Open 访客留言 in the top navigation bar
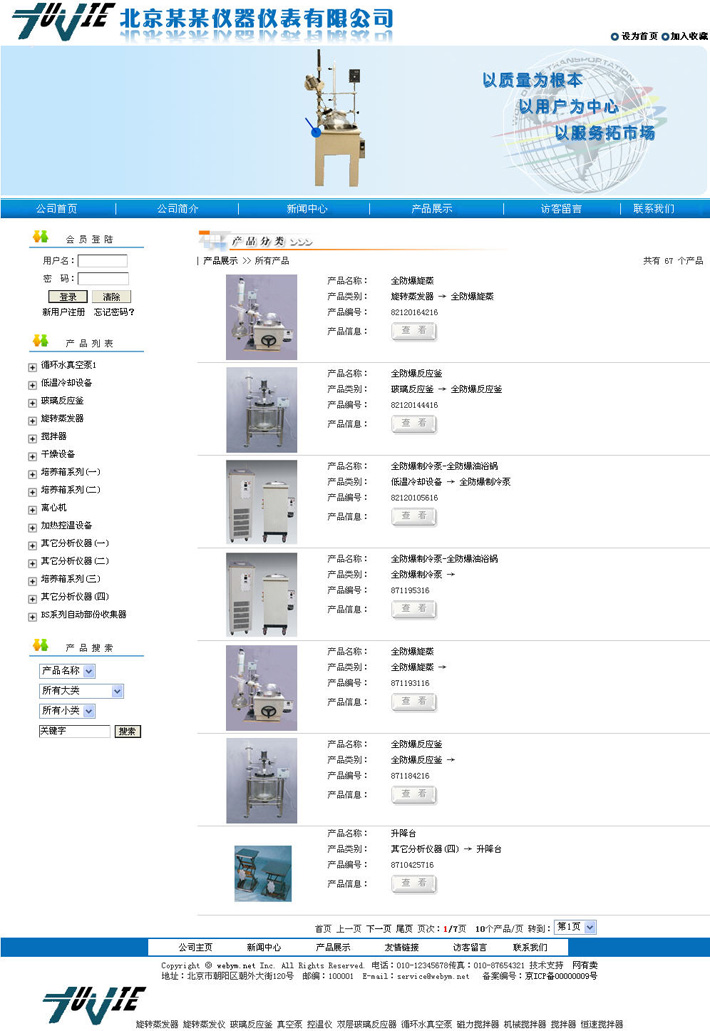This screenshot has width=710, height=1031. [x=561, y=208]
